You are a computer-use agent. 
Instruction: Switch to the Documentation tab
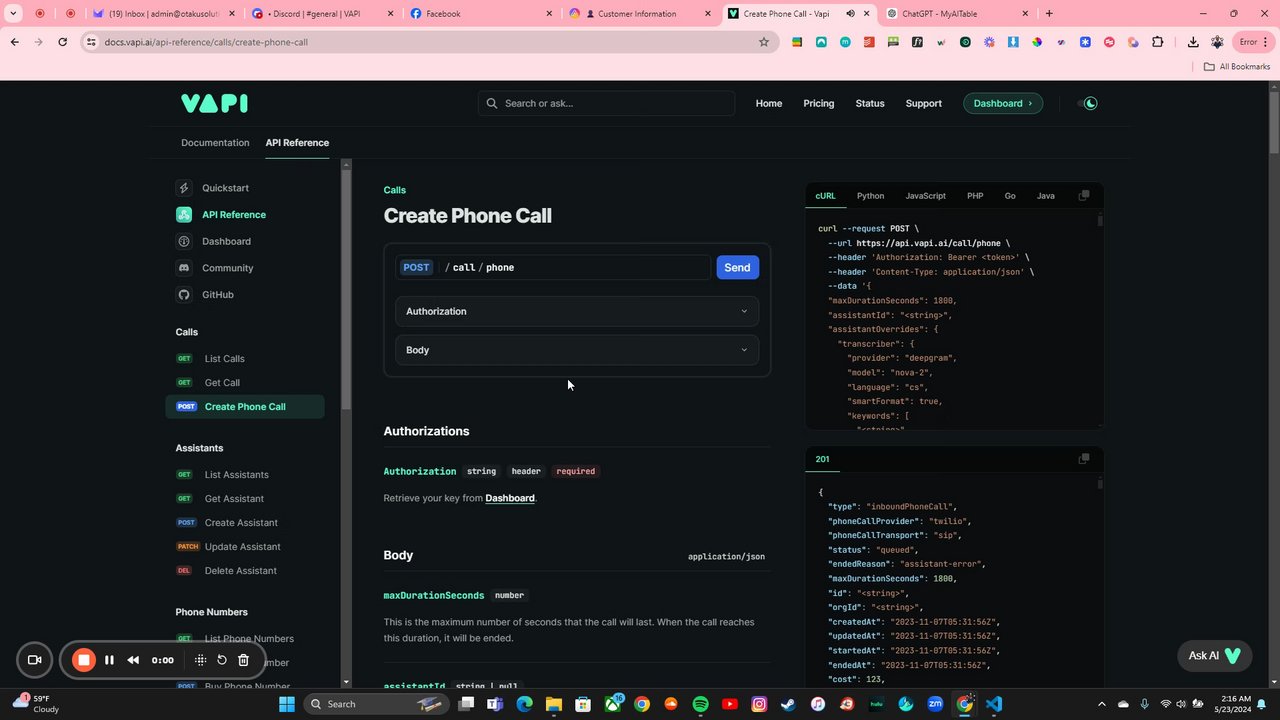(215, 142)
